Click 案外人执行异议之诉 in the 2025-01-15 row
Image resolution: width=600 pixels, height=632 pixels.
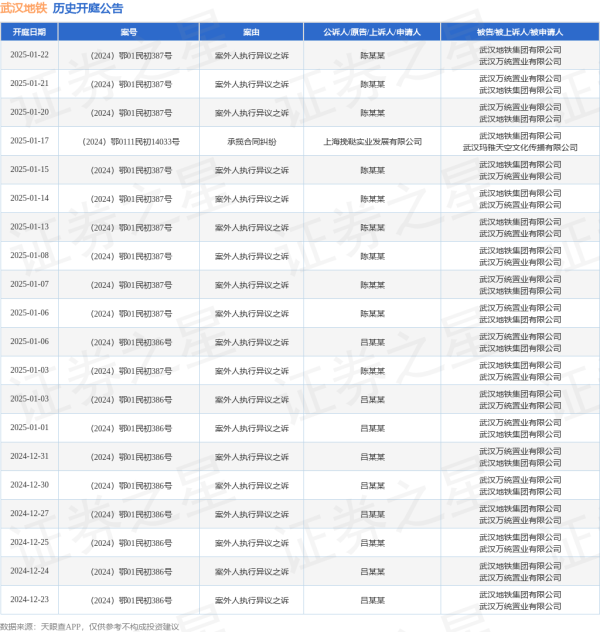252,170
